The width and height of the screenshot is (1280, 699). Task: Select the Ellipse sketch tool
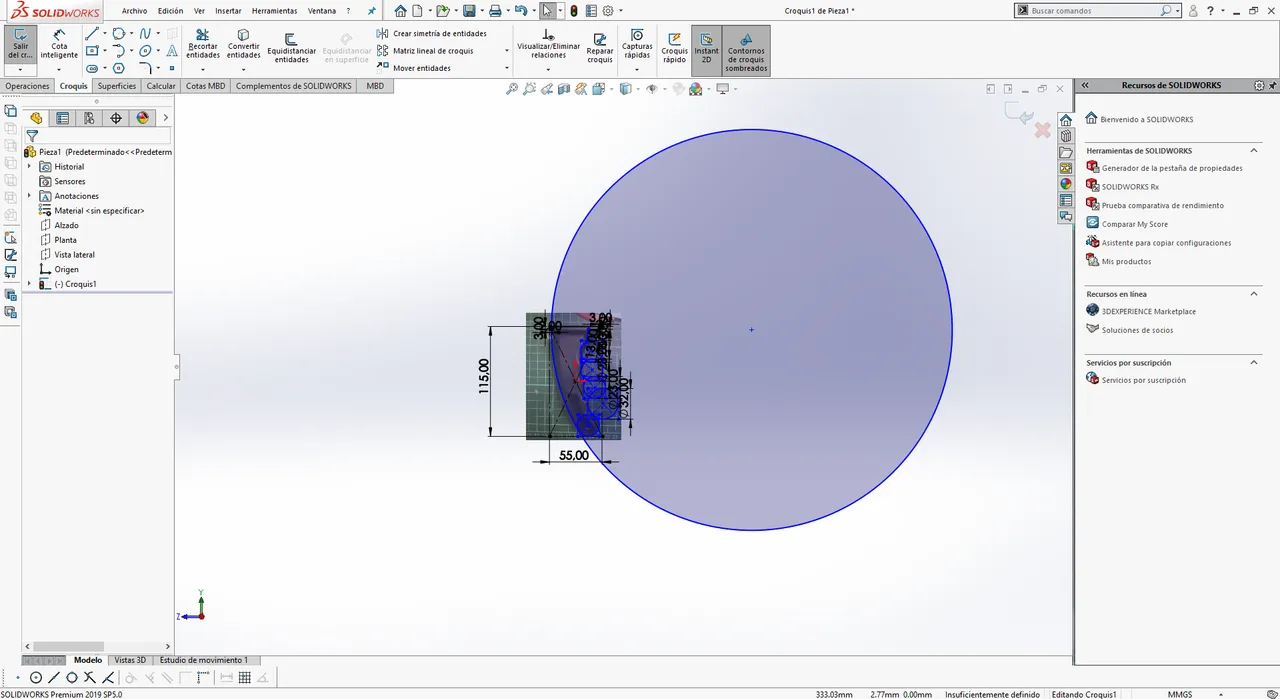pyautogui.click(x=145, y=51)
